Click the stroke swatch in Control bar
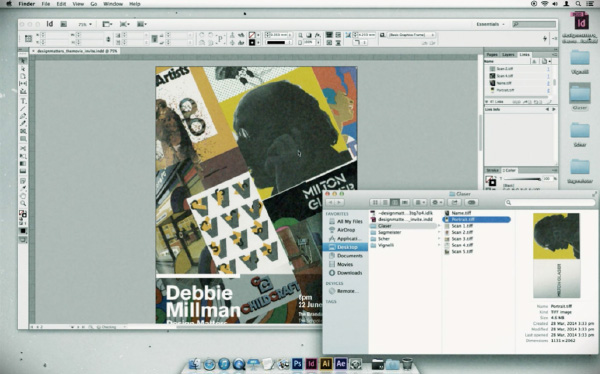600x374 pixels. coord(252,42)
